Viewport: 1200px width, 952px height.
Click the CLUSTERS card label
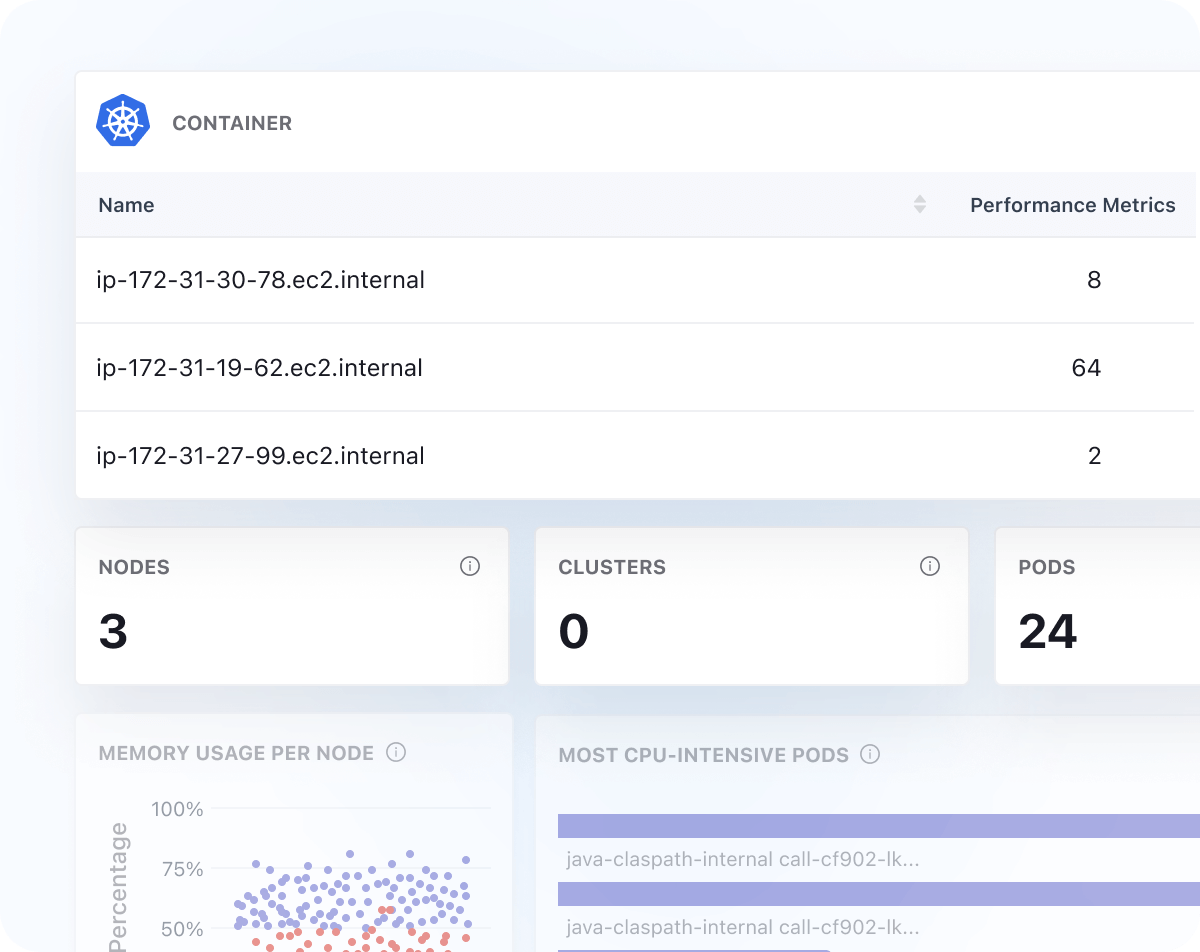pyautogui.click(x=612, y=567)
